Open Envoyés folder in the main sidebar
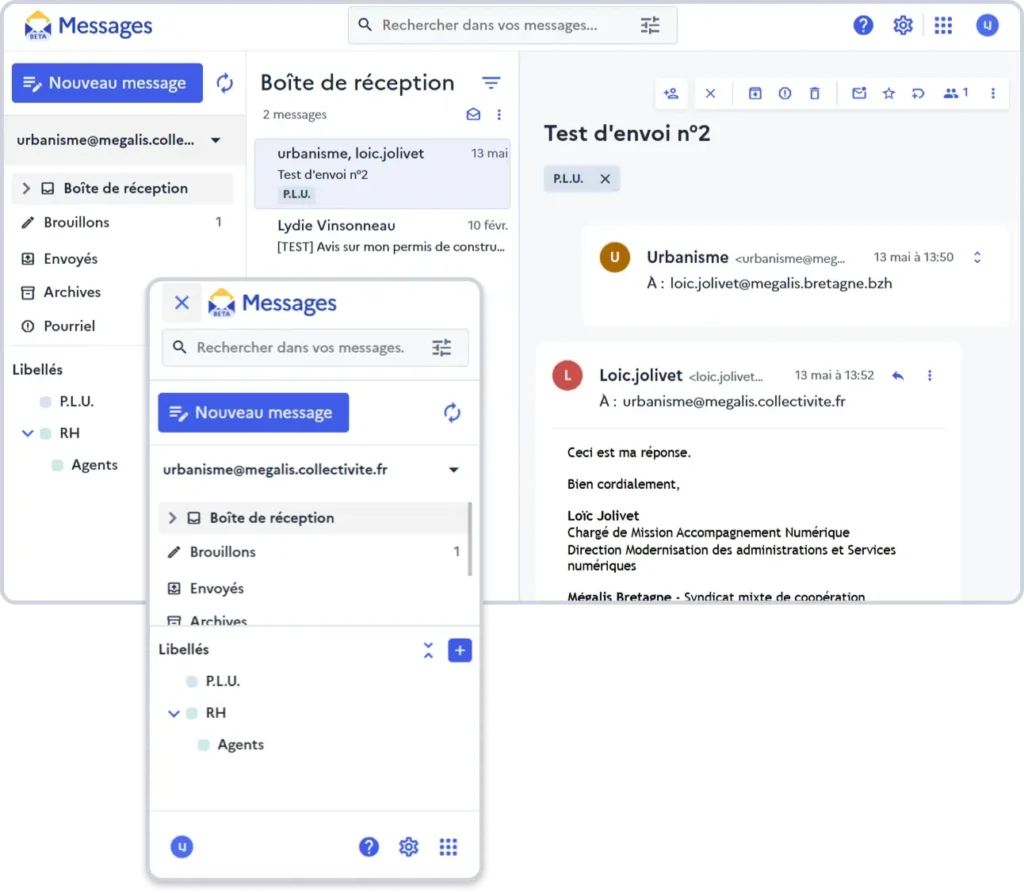This screenshot has height=893, width=1024. [x=121, y=259]
